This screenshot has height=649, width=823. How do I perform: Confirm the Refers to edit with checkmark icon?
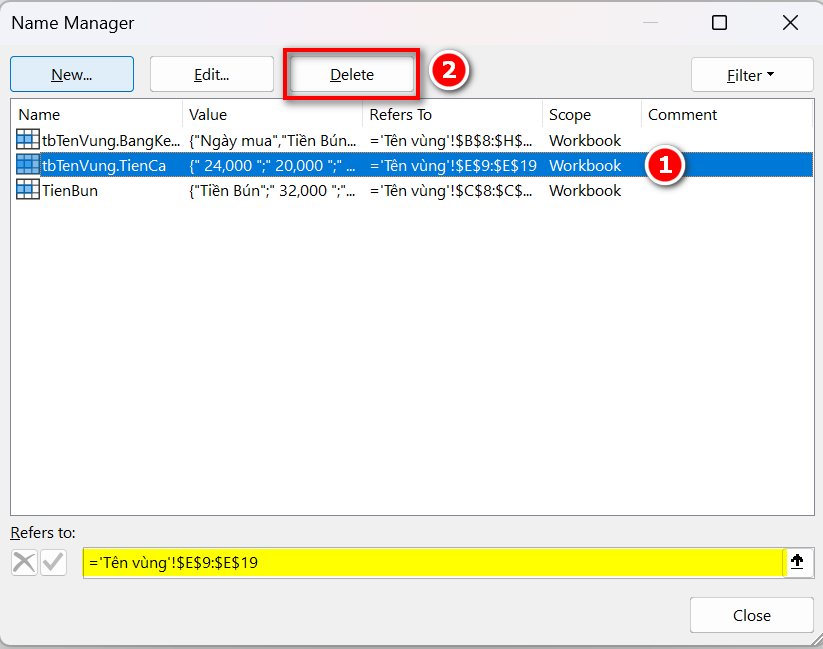[53, 563]
